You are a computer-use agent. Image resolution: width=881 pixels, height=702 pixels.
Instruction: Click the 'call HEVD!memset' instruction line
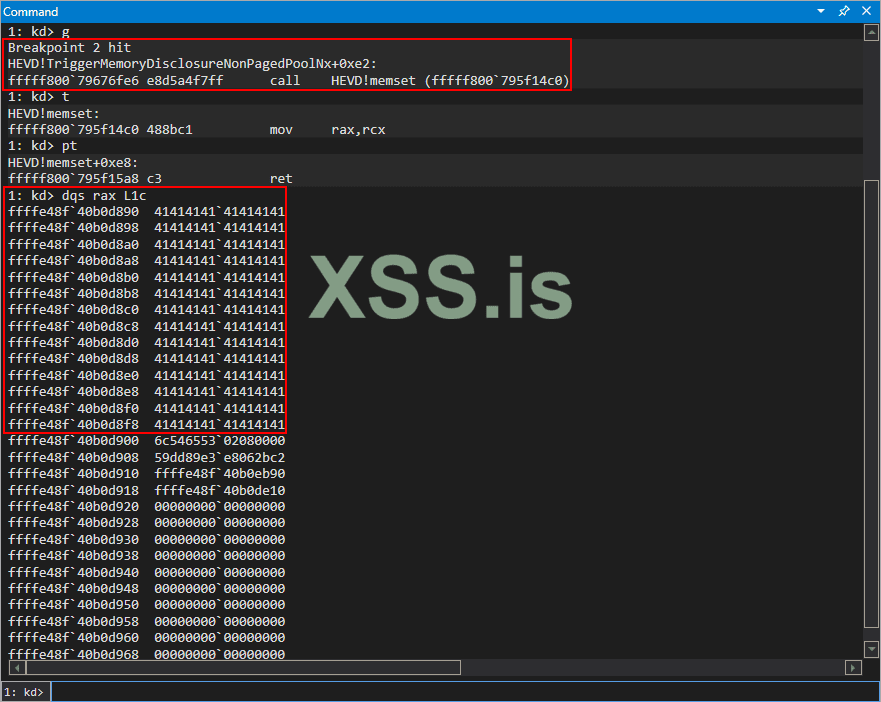tap(288, 81)
